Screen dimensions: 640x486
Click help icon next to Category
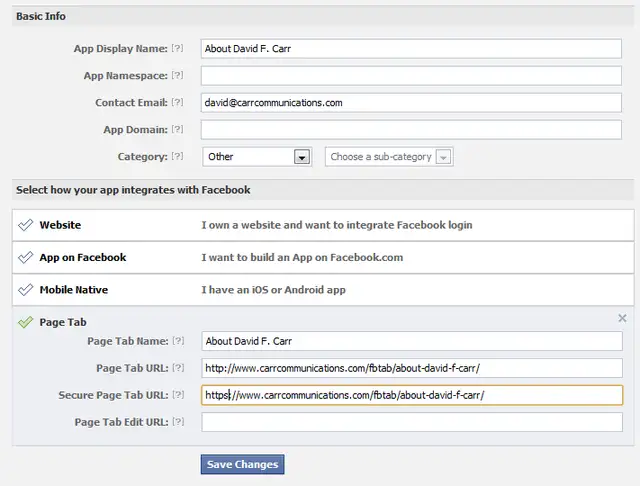[177, 156]
